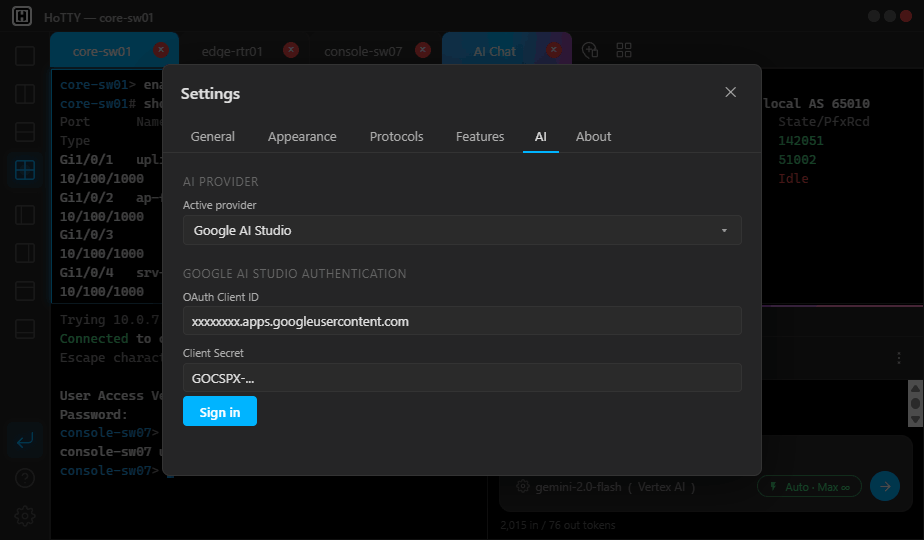Viewport: 924px width, 540px height.
Task: Open the help question-mark icon
Action: (x=25, y=478)
